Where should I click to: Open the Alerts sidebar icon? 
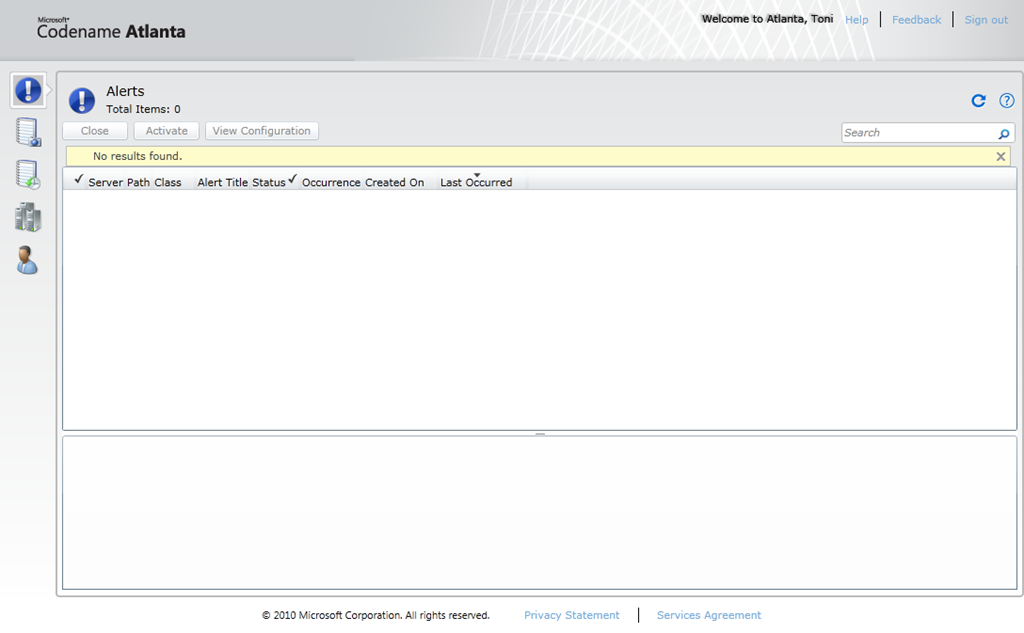pos(28,90)
